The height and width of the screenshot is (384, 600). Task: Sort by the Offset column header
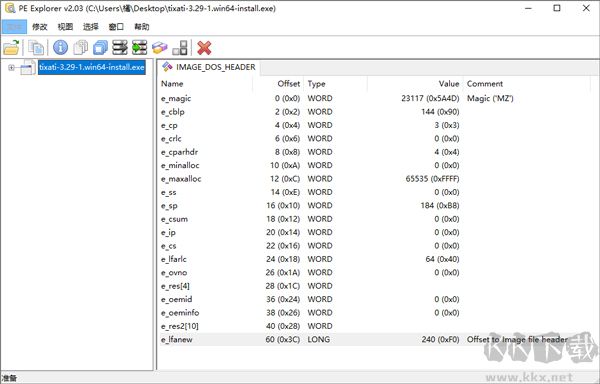pyautogui.click(x=278, y=84)
